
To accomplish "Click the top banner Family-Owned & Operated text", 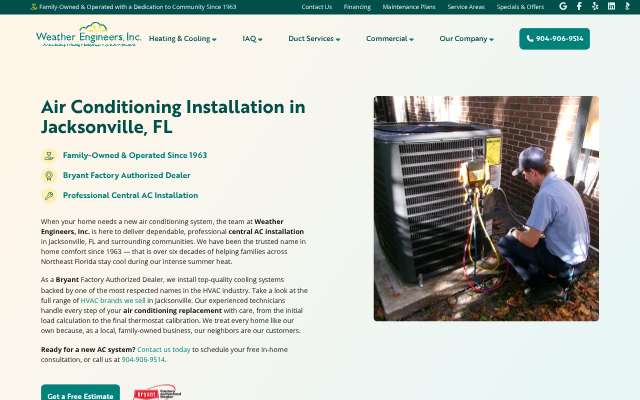I will (138, 7).
